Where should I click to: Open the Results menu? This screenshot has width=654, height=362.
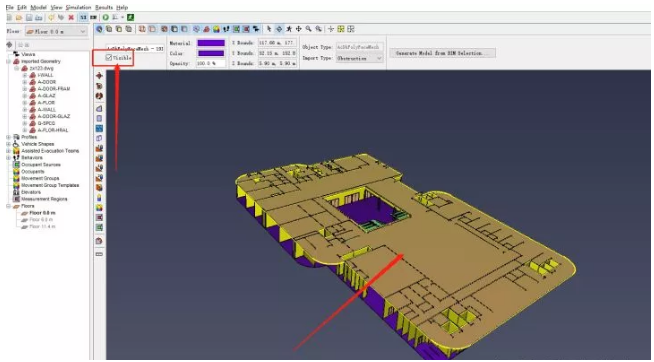point(104,8)
